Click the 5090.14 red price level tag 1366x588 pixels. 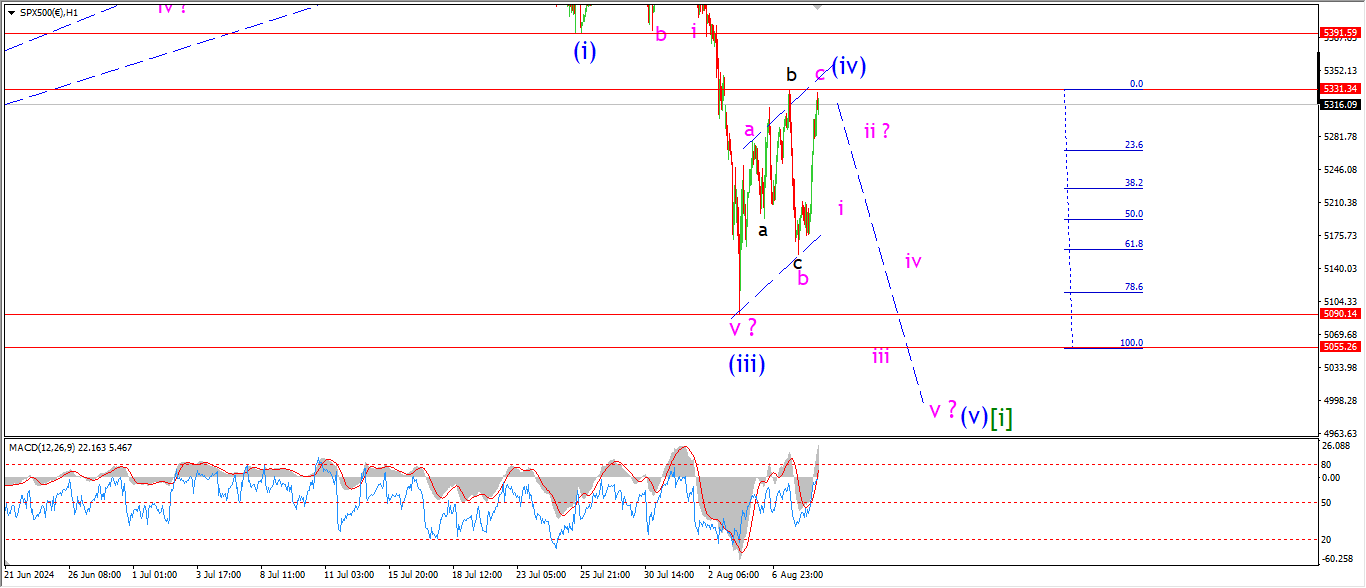(1340, 313)
